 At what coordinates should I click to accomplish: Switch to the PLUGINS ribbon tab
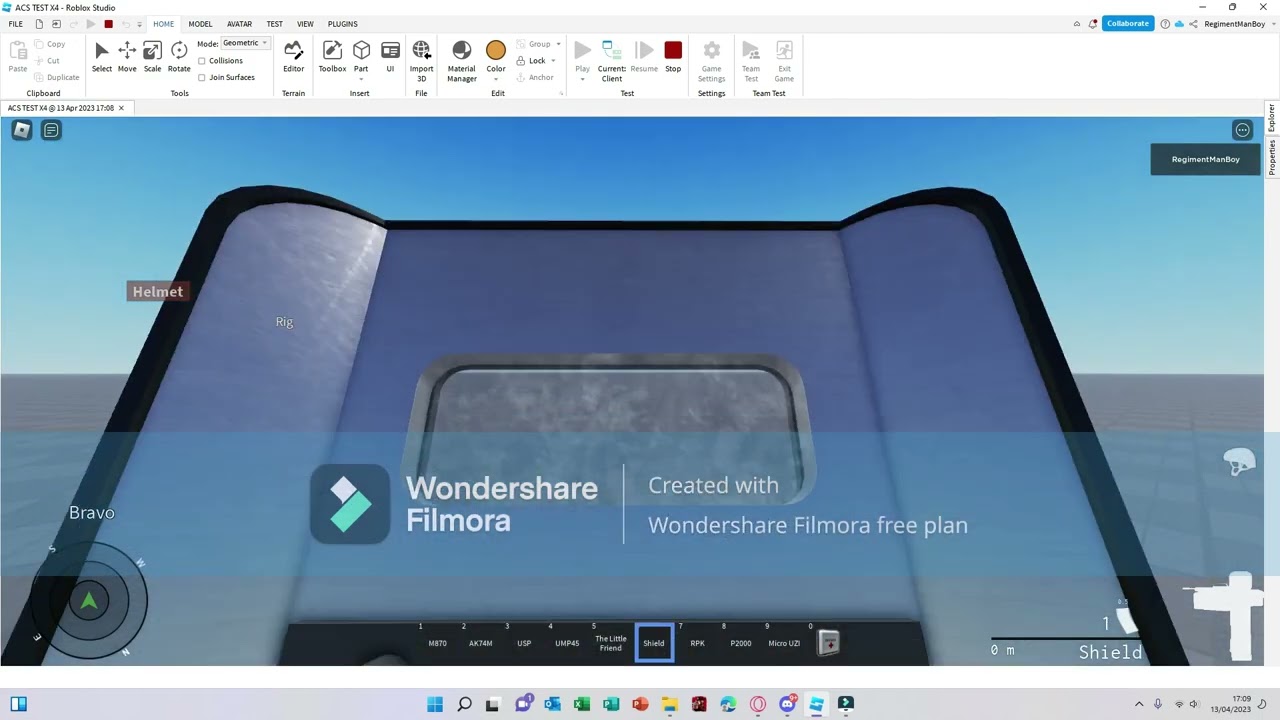pyautogui.click(x=342, y=24)
